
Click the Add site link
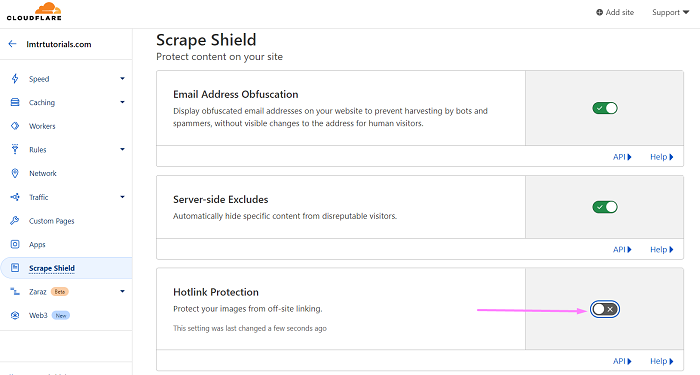[x=615, y=12]
